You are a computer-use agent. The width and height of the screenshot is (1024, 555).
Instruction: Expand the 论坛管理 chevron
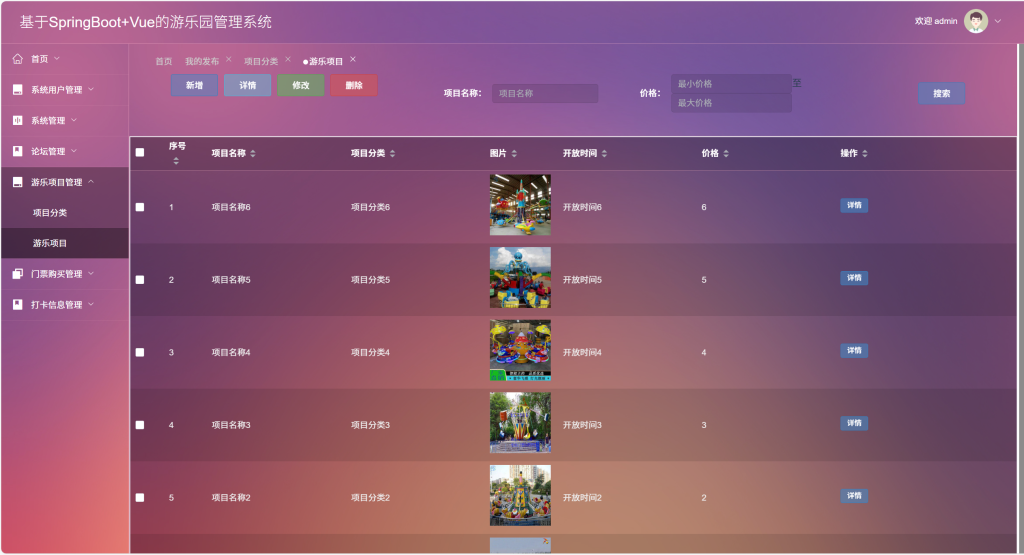click(x=74, y=150)
